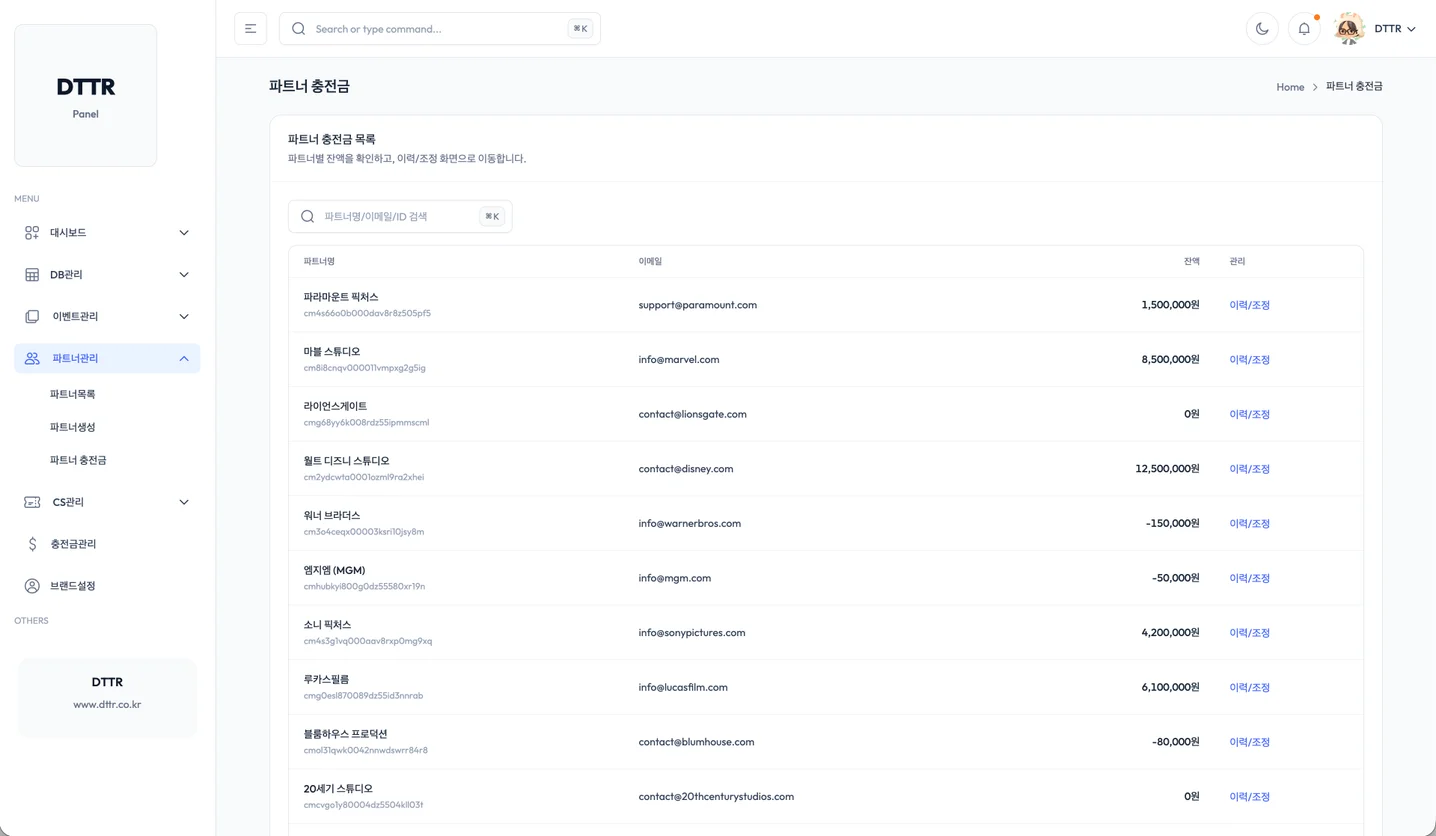Screen dimensions: 1436x836
Task: Click the magnifier icon in the top command search
Action: 298,29
